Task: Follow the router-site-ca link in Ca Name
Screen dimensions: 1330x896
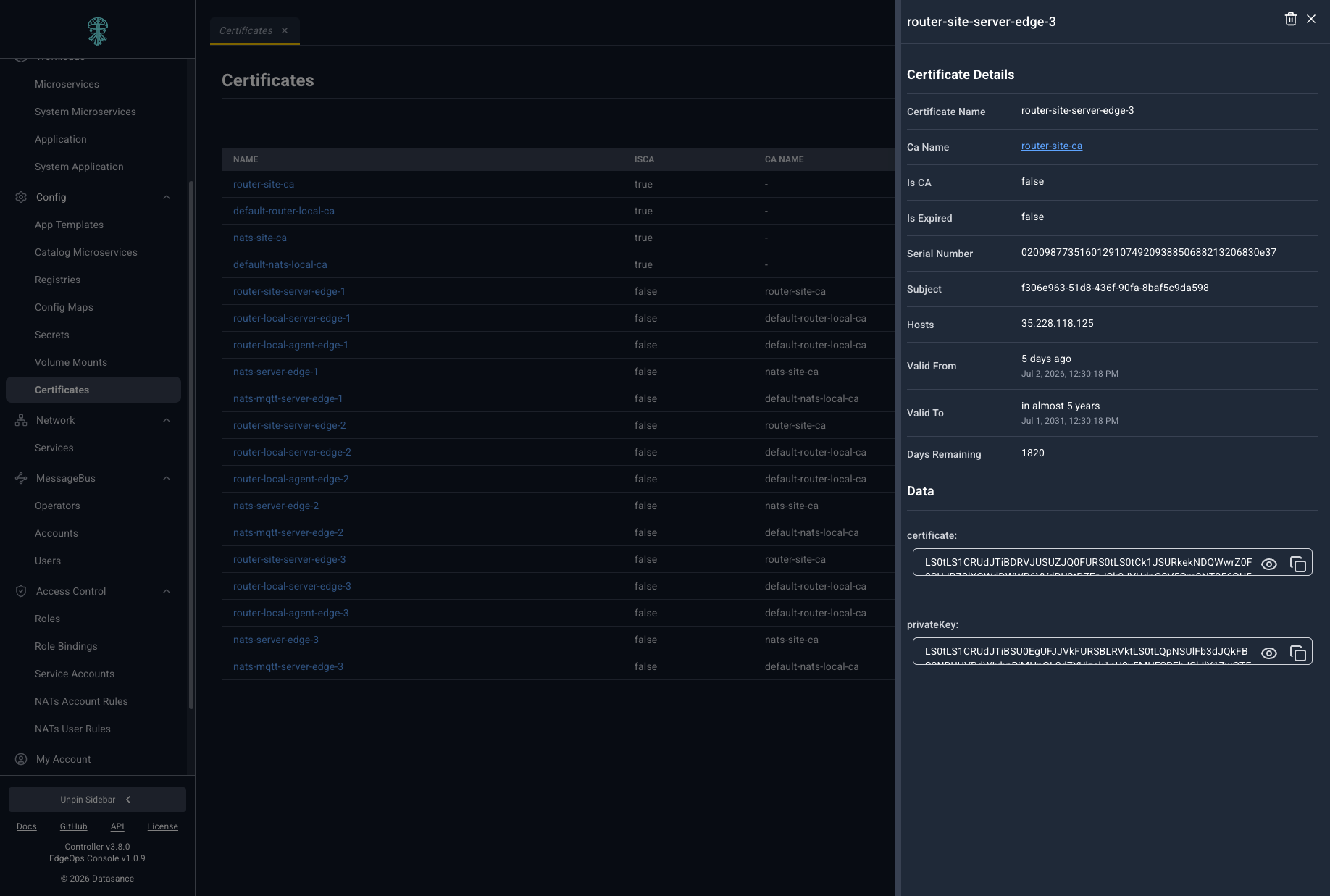Action: (x=1052, y=146)
